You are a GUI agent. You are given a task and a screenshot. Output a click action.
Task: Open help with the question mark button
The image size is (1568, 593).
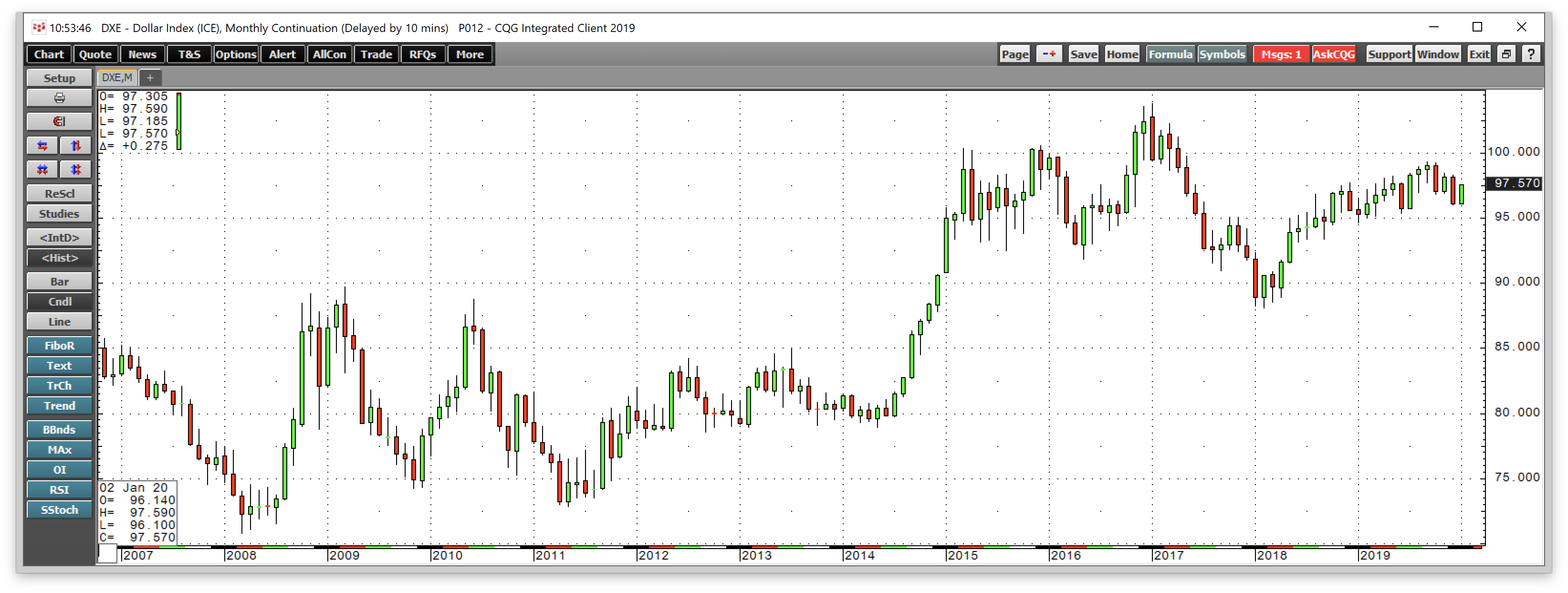(x=1531, y=54)
